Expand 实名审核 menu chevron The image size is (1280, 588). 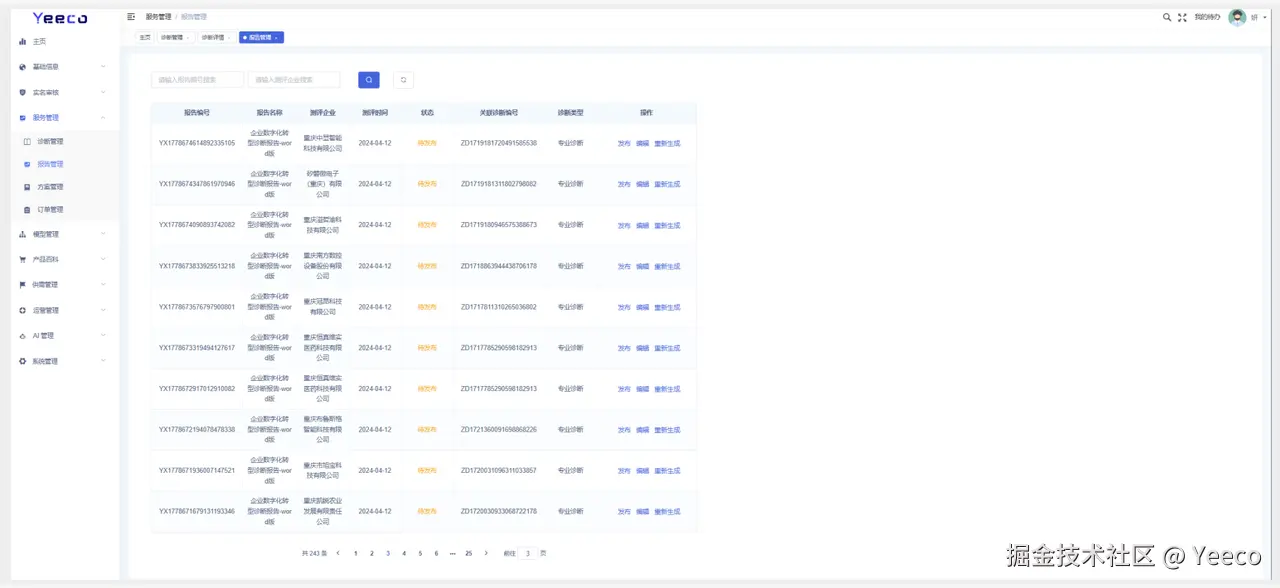pos(103,92)
